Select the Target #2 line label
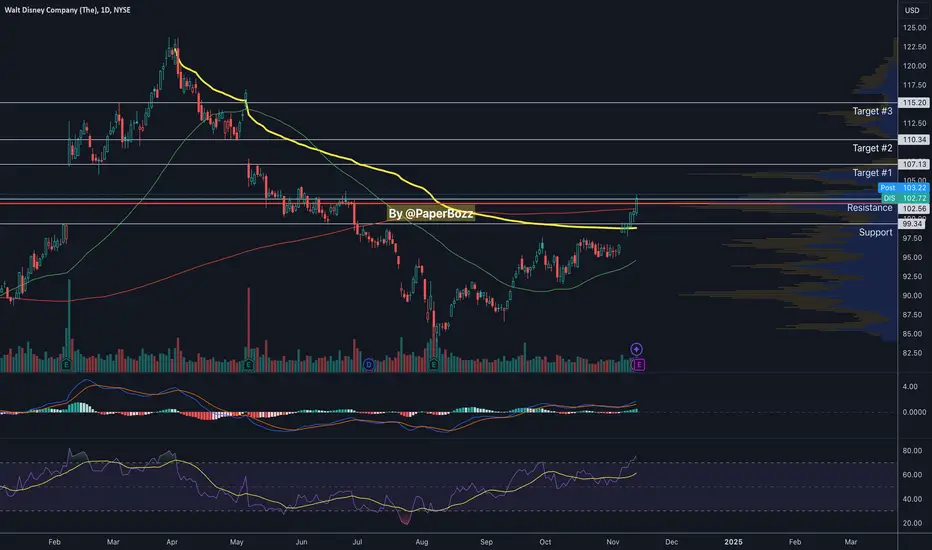 (x=872, y=148)
